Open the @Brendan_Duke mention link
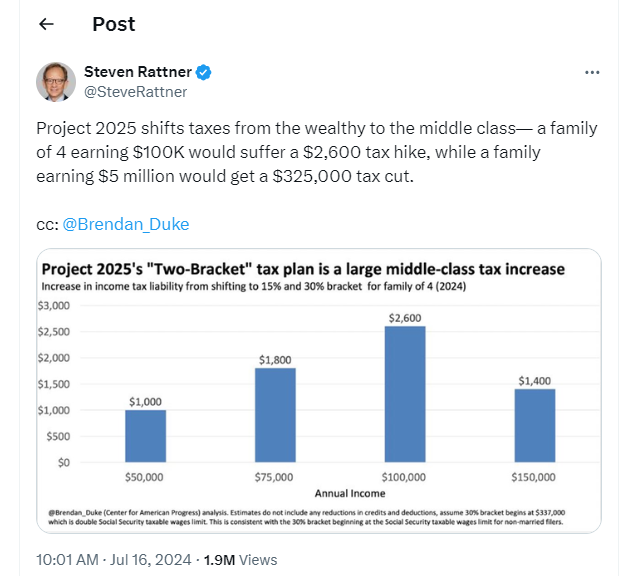The width and height of the screenshot is (625, 576). click(x=126, y=224)
